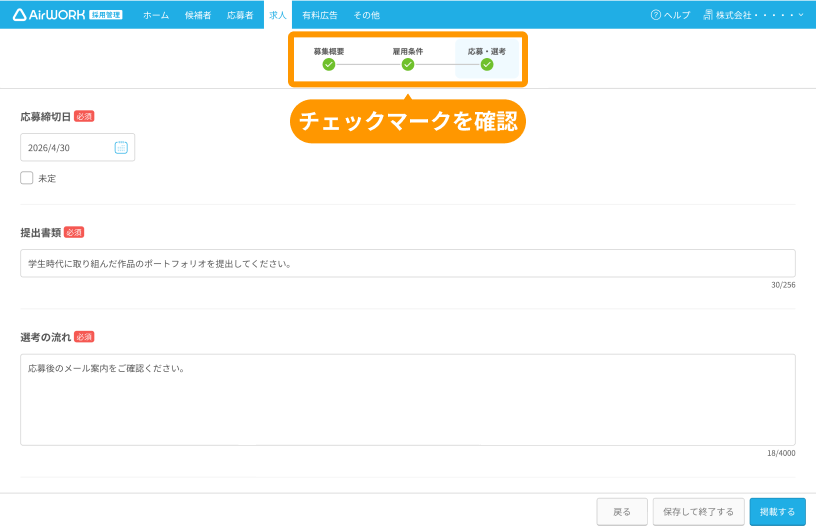Click the 選考の流れ label
The image size is (816, 531).
click(45, 337)
